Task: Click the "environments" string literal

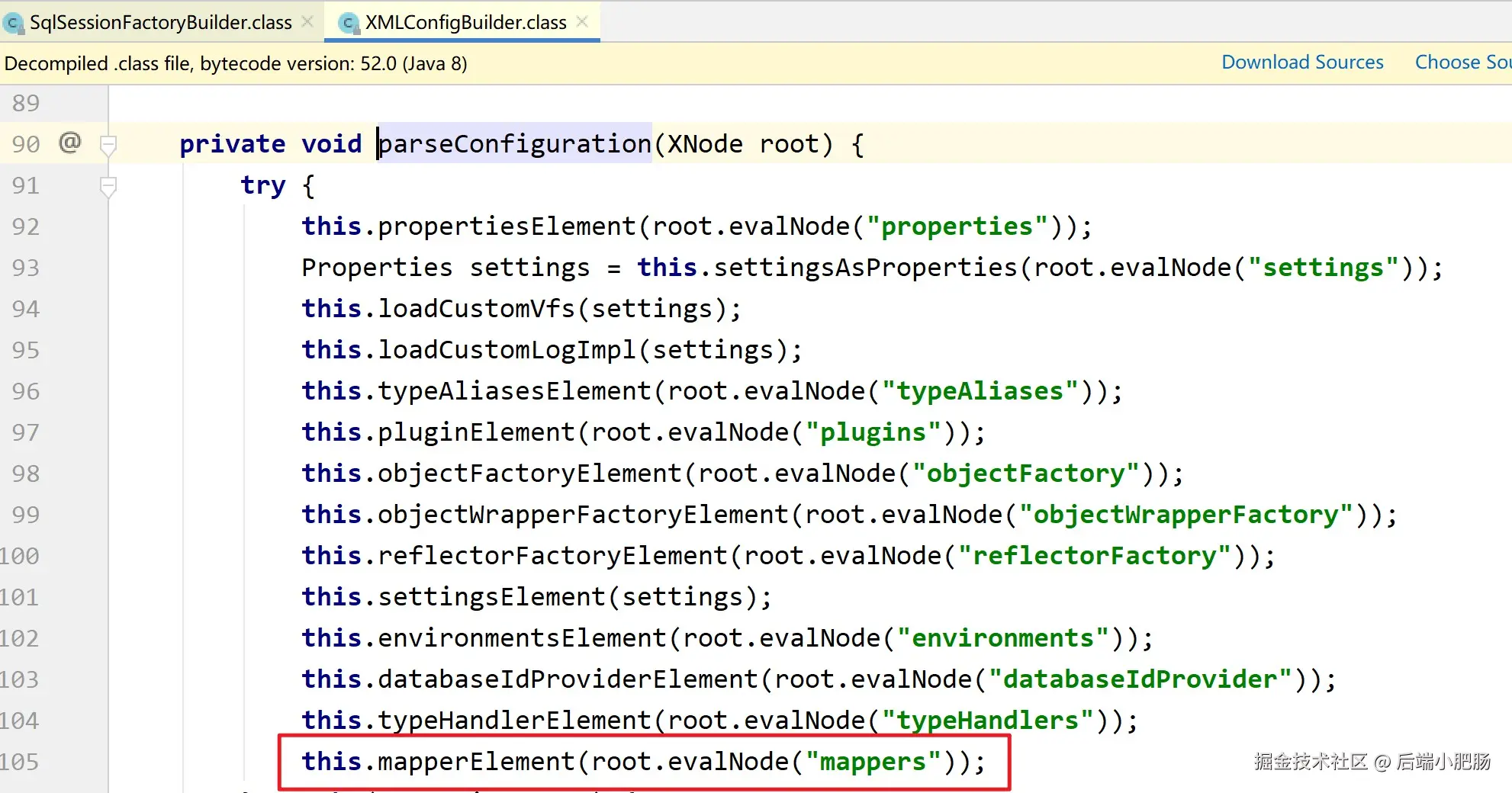Action: [x=1002, y=638]
